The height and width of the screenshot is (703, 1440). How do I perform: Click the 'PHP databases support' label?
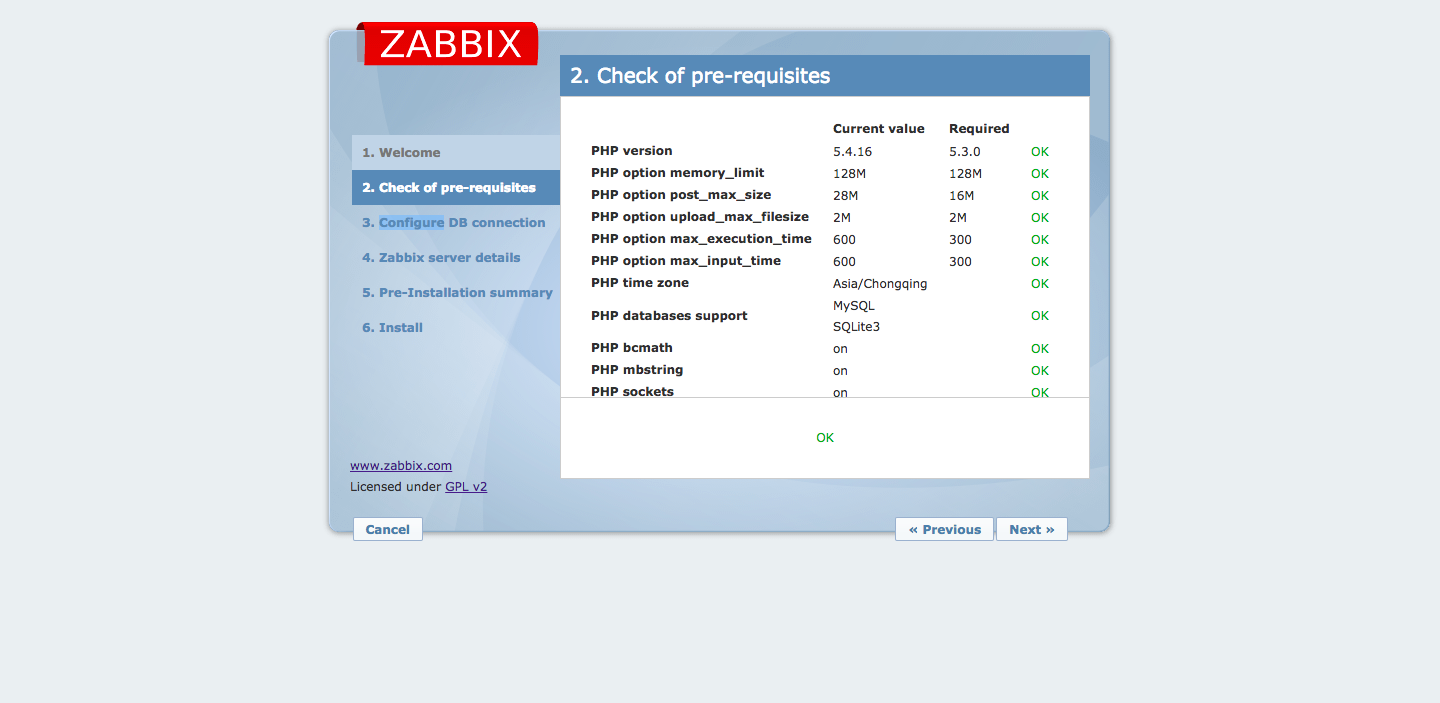(x=669, y=316)
